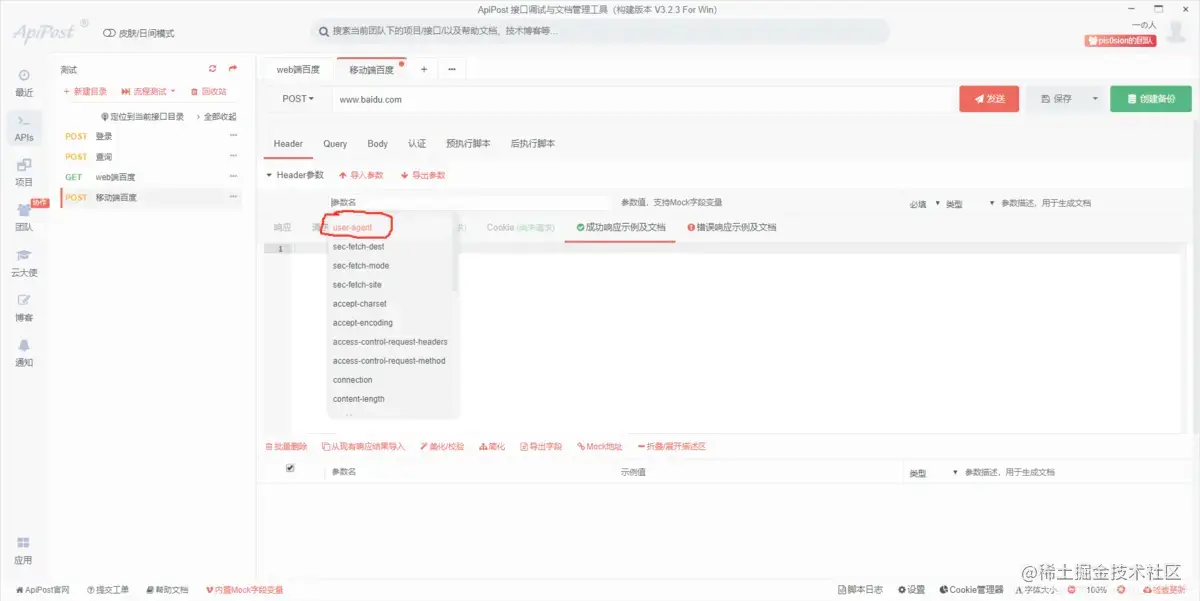Collapse the Header参数 section
Viewport: 1200px width, 601px height.
click(x=269, y=175)
